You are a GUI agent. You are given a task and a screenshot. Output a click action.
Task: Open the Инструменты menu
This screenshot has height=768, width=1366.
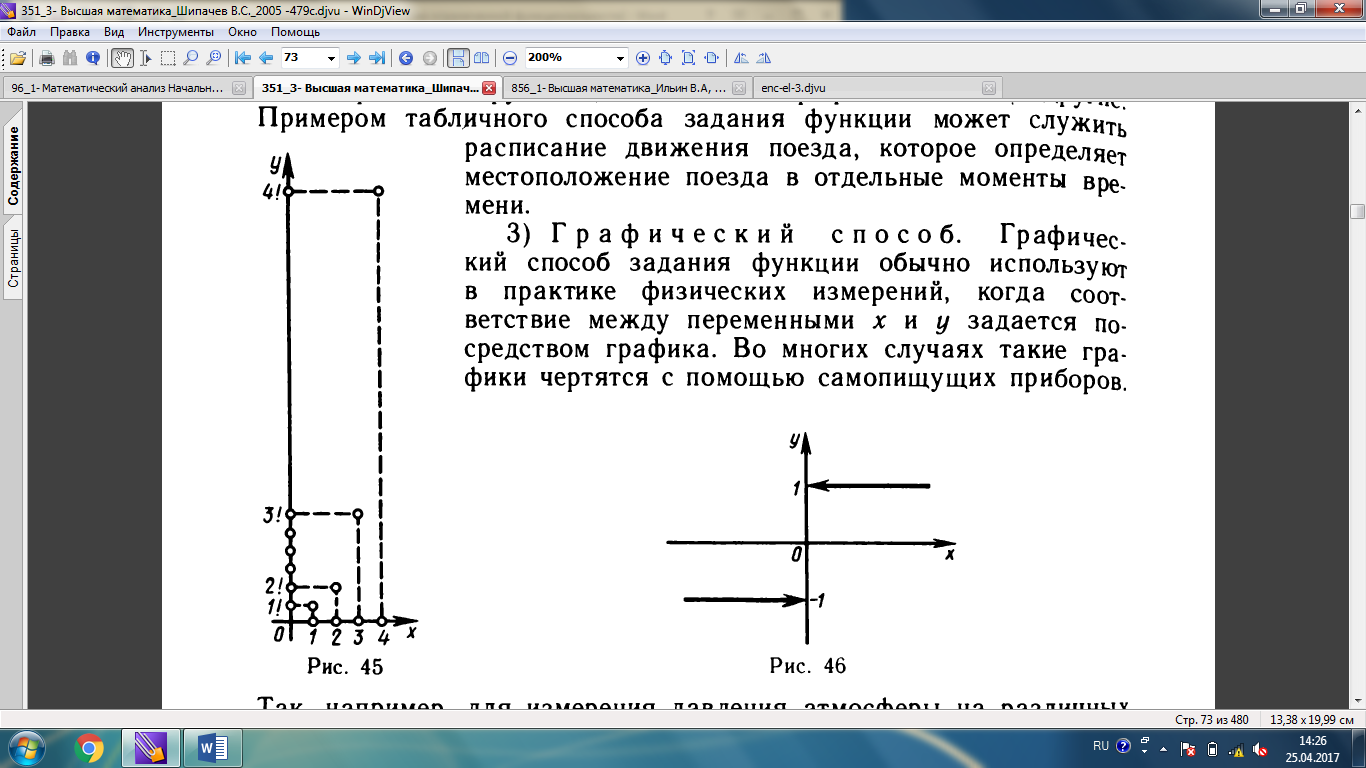tap(175, 32)
